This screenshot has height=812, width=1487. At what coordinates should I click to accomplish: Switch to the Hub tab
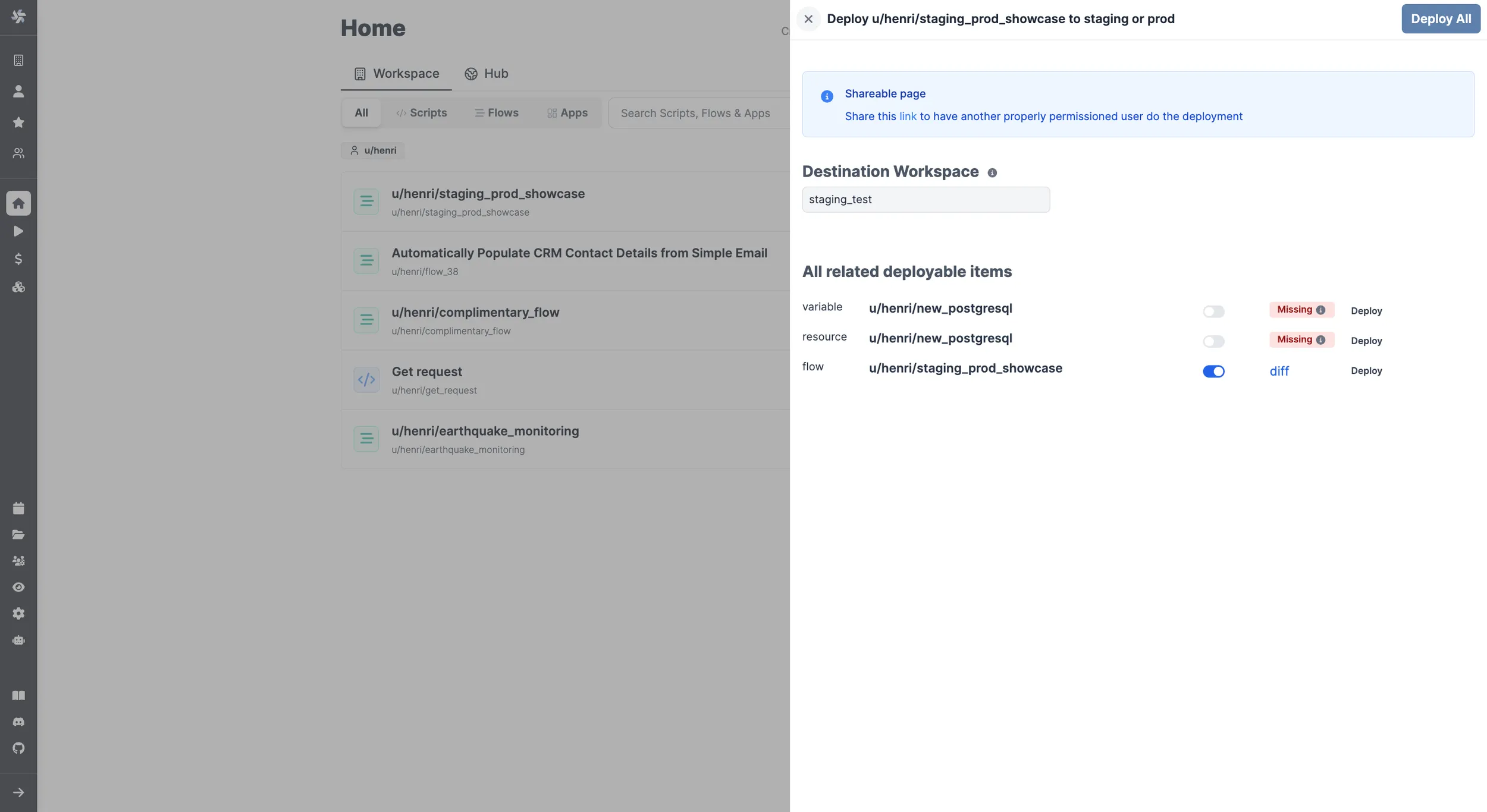click(487, 73)
